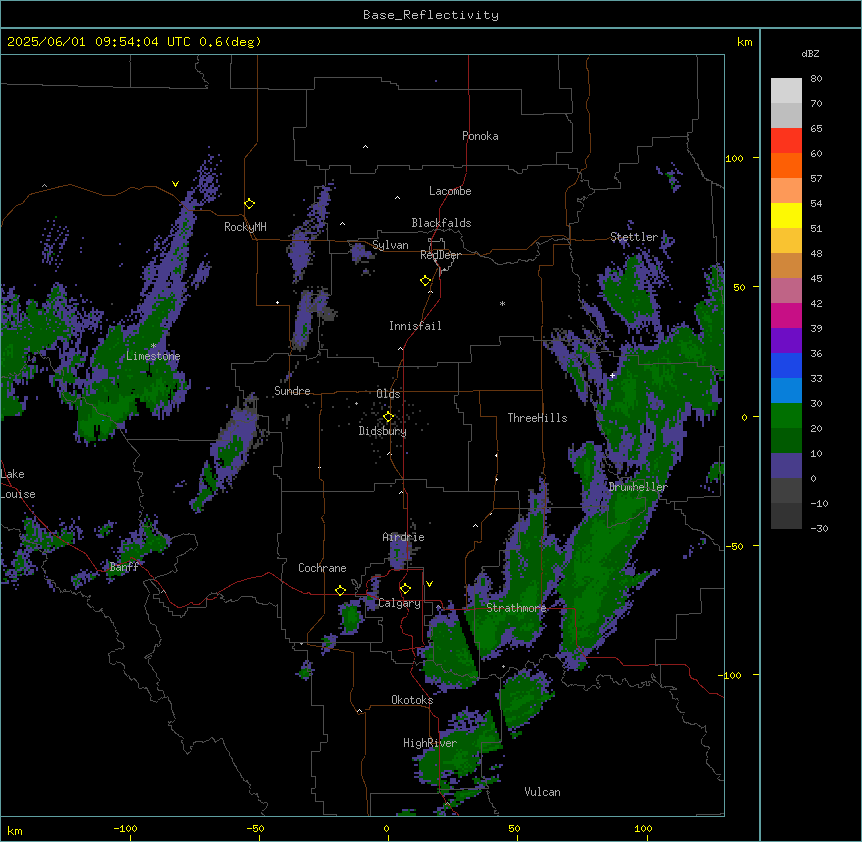Click the yellow v marker northwest of RockyMH
The height and width of the screenshot is (842, 862).
[175, 184]
